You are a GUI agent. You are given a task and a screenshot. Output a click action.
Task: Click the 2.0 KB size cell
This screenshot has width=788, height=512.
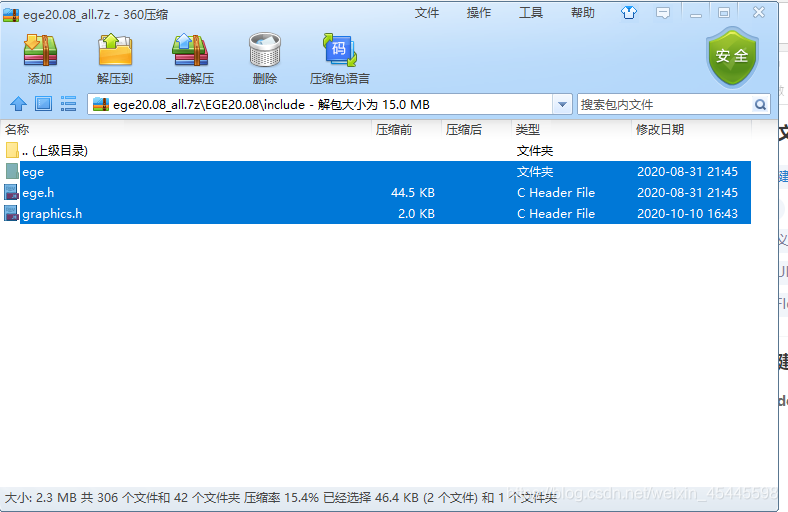pyautogui.click(x=416, y=214)
